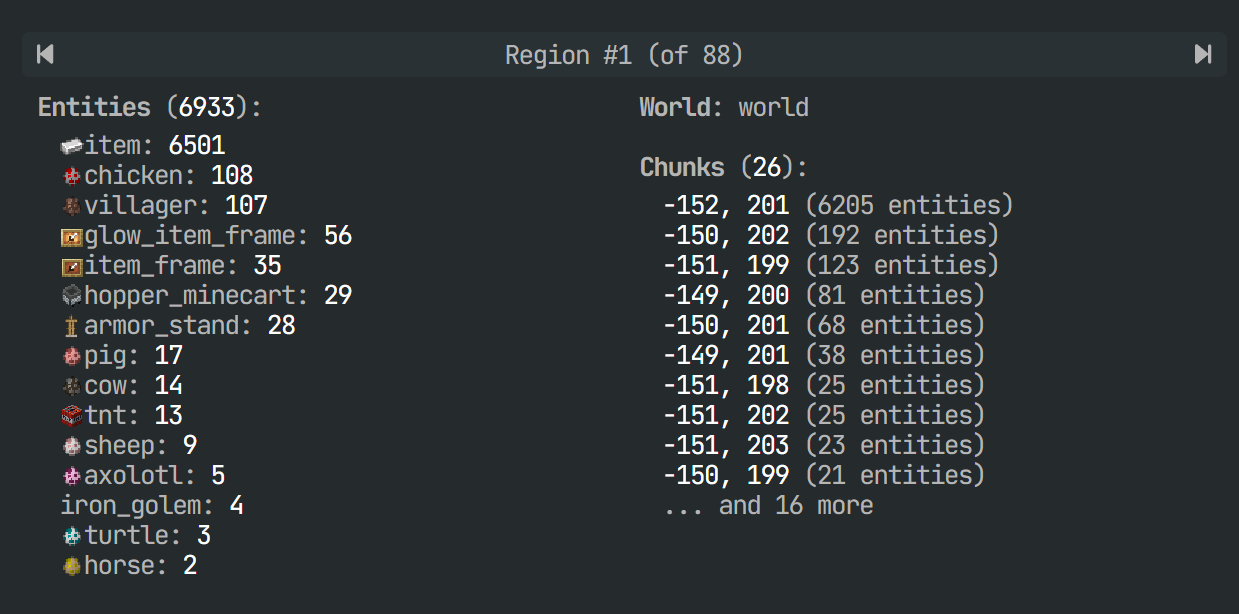Screen dimensions: 1239x614
Task: Select the iron_golem: 4 entry
Action: pyautogui.click(x=152, y=506)
